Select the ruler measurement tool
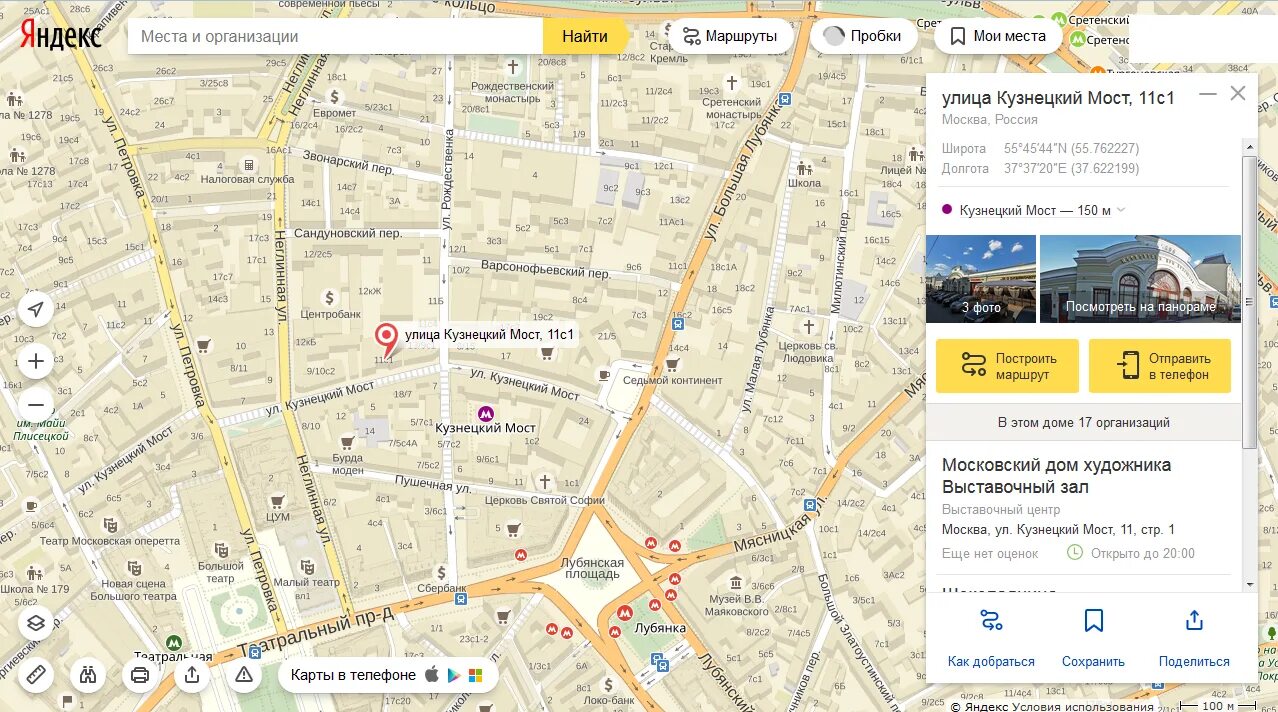Viewport: 1278px width, 712px height. click(36, 675)
